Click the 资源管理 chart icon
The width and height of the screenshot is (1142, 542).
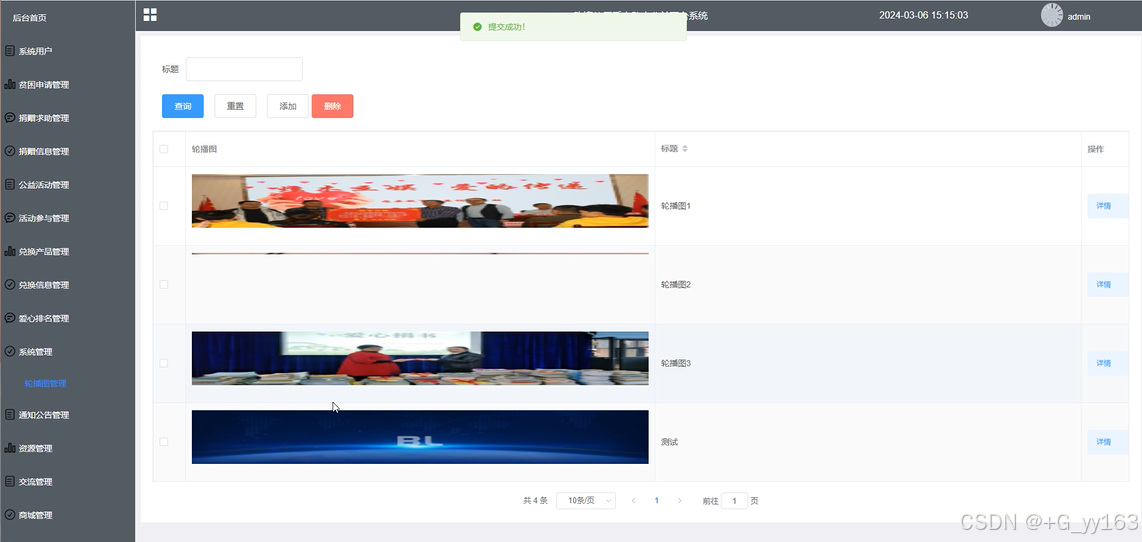pos(9,448)
